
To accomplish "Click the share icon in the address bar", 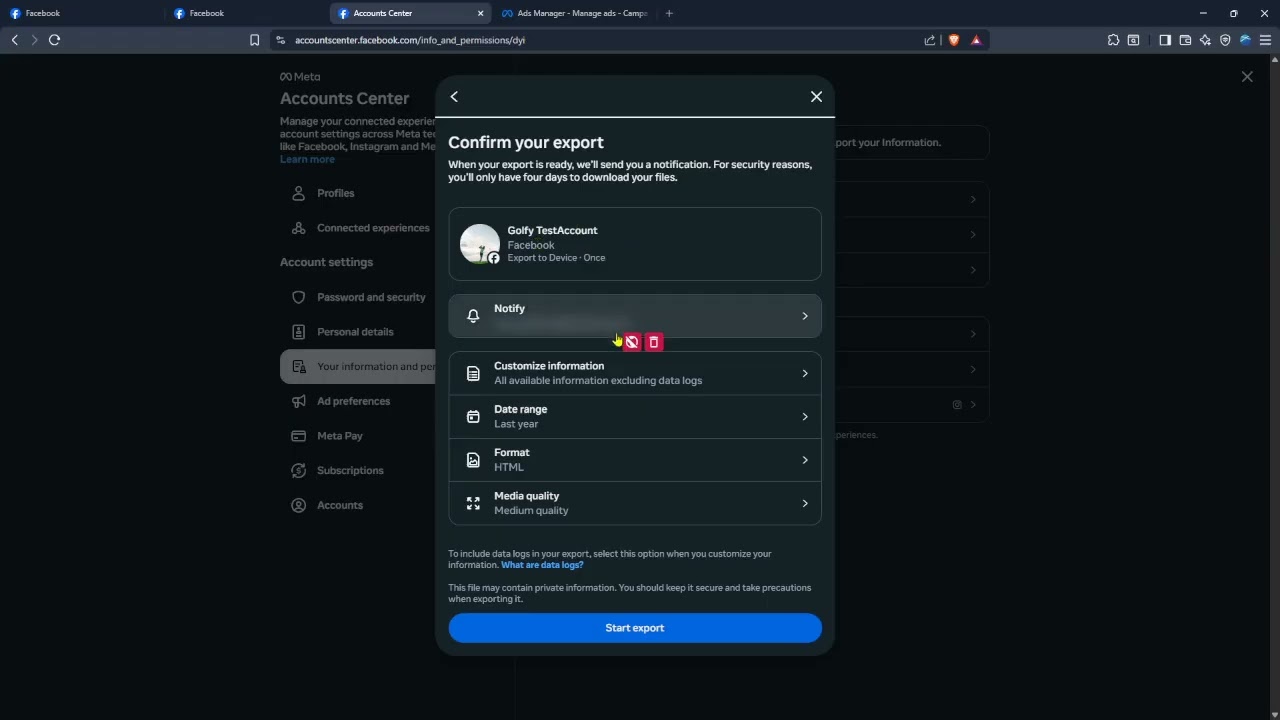I will (930, 40).
